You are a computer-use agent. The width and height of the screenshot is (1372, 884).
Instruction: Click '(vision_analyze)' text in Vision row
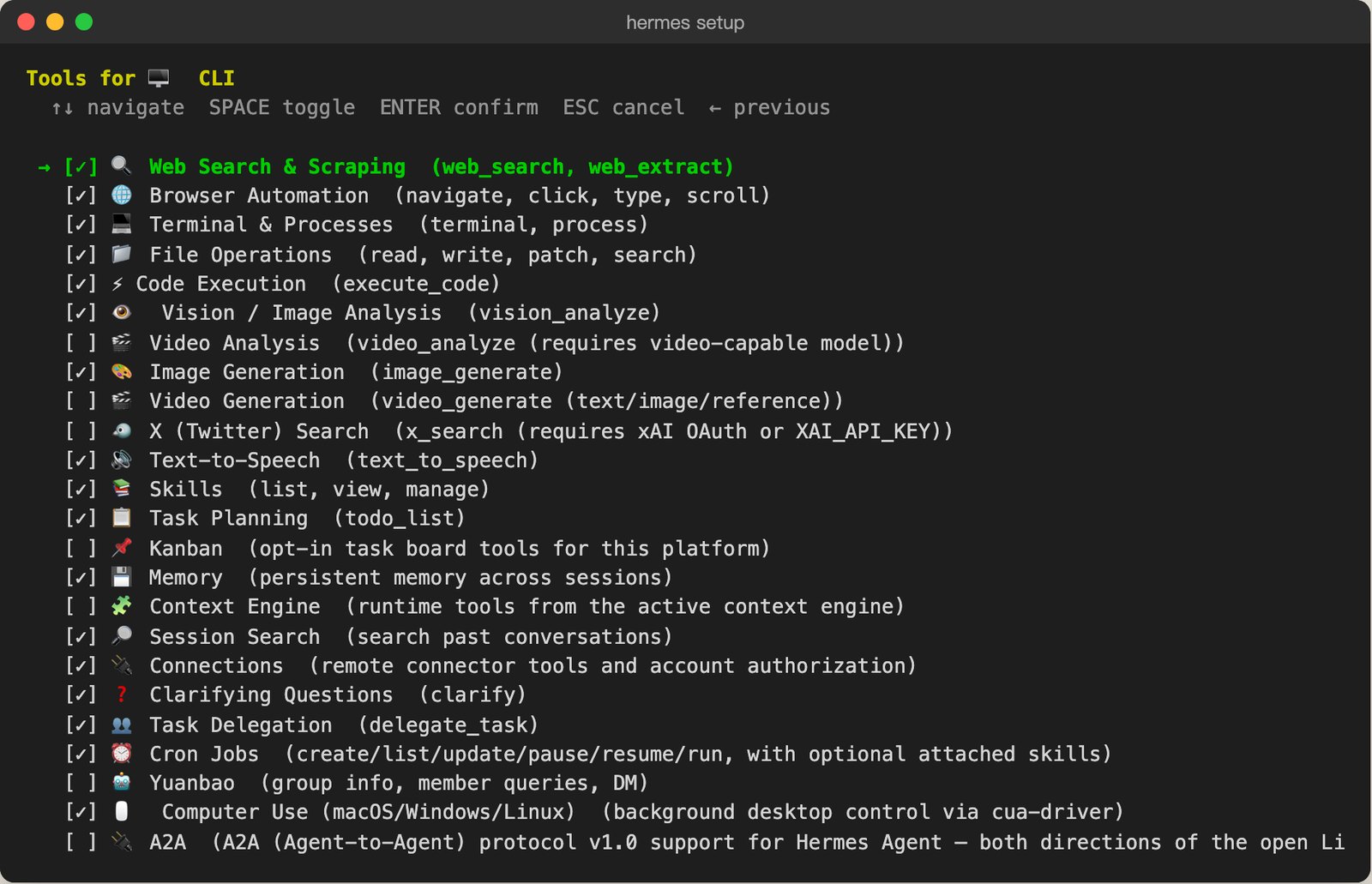(x=564, y=313)
